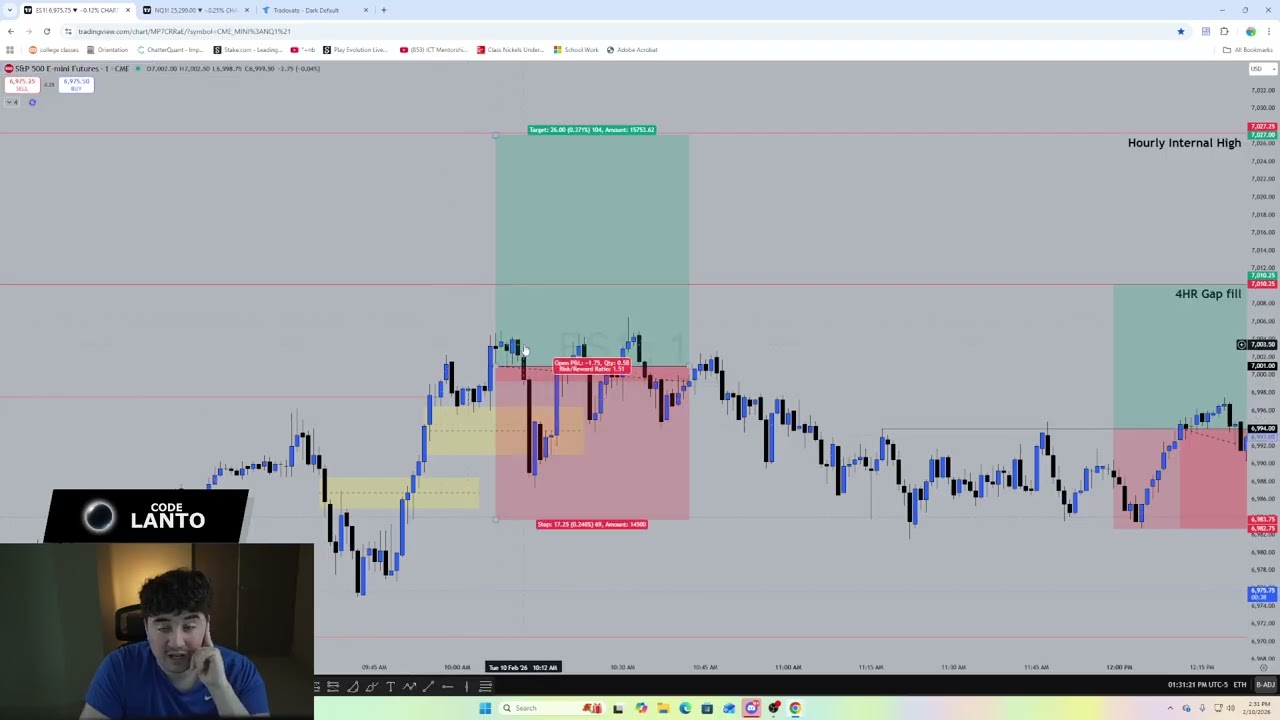Click the green Target label on the position
1280x720 pixels.
click(592, 130)
